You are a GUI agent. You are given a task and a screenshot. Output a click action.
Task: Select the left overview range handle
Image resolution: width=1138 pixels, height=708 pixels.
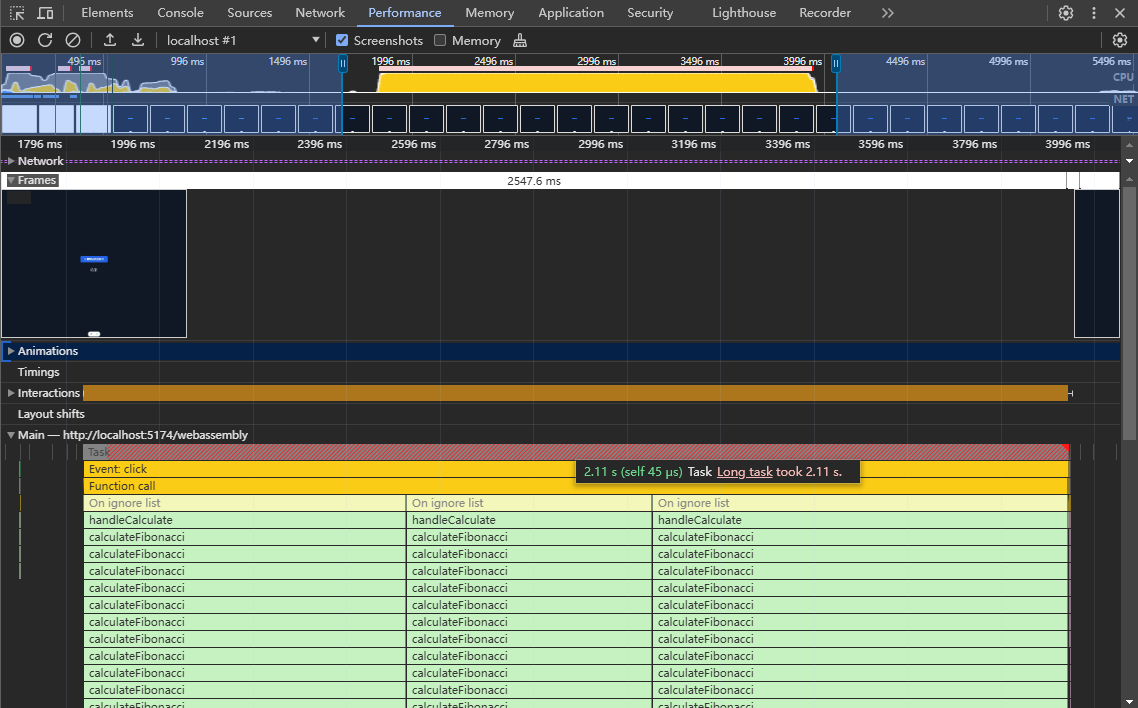click(343, 64)
